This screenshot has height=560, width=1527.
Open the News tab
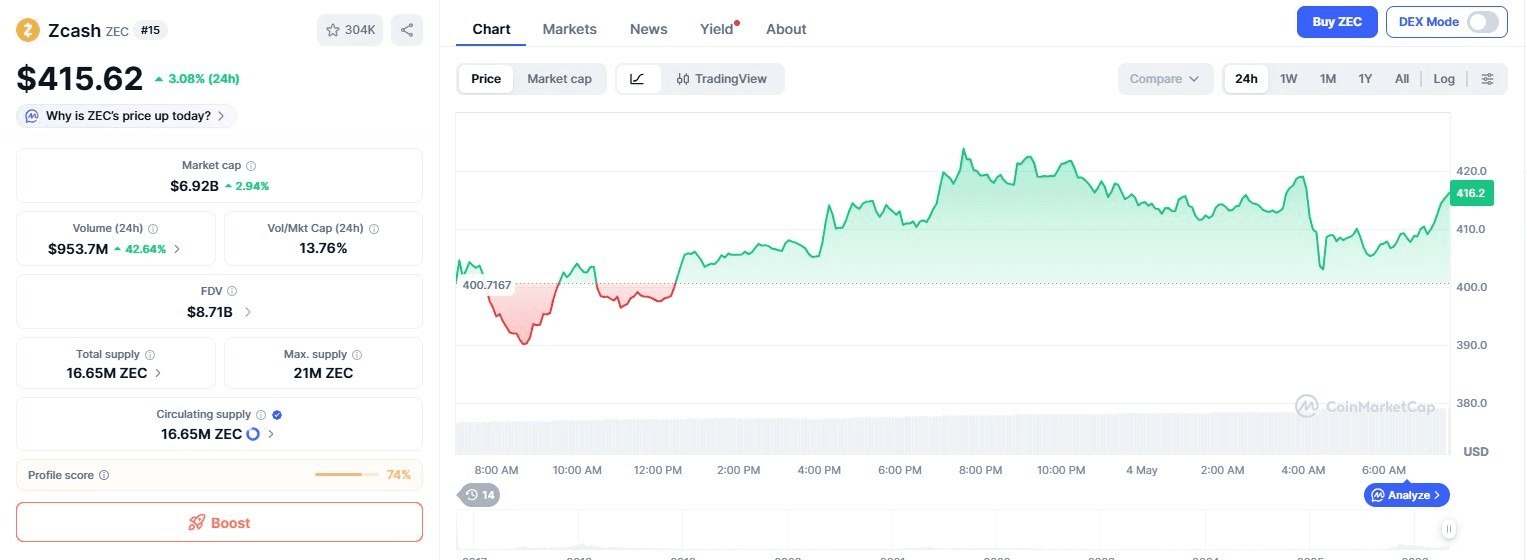649,29
